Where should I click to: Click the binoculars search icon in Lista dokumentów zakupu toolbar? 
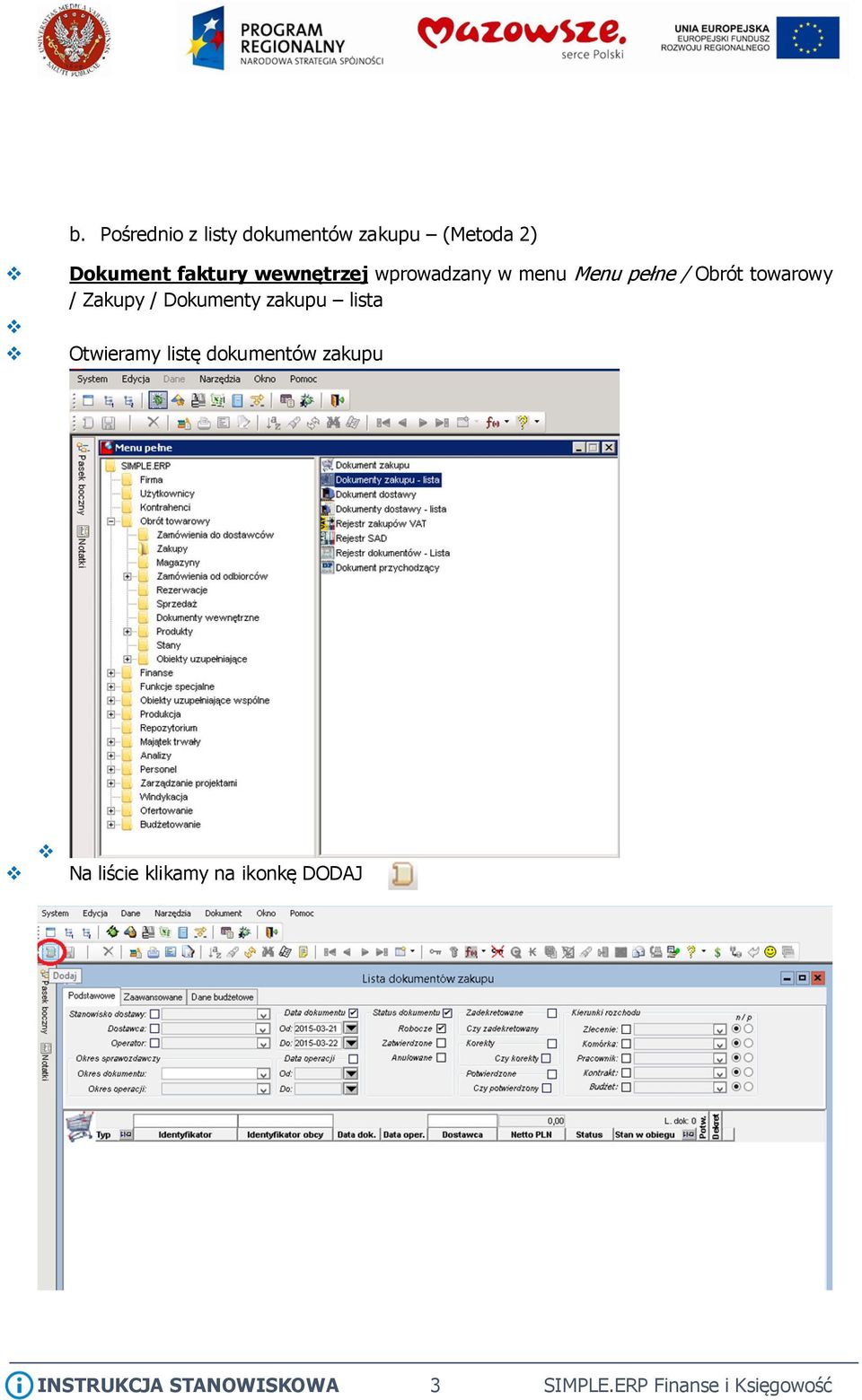pos(268,952)
